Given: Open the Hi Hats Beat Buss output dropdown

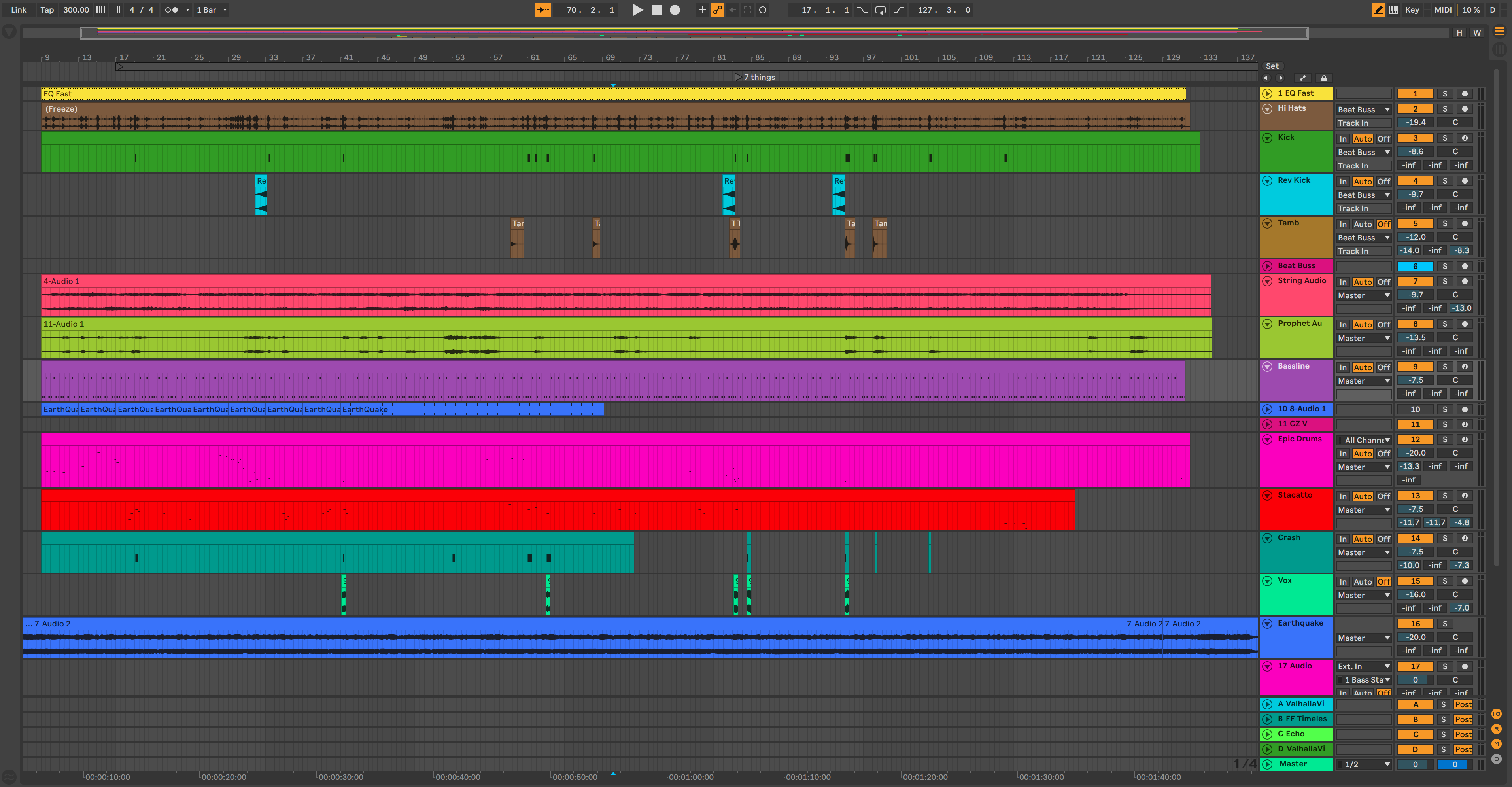Looking at the screenshot, I should point(1363,110).
